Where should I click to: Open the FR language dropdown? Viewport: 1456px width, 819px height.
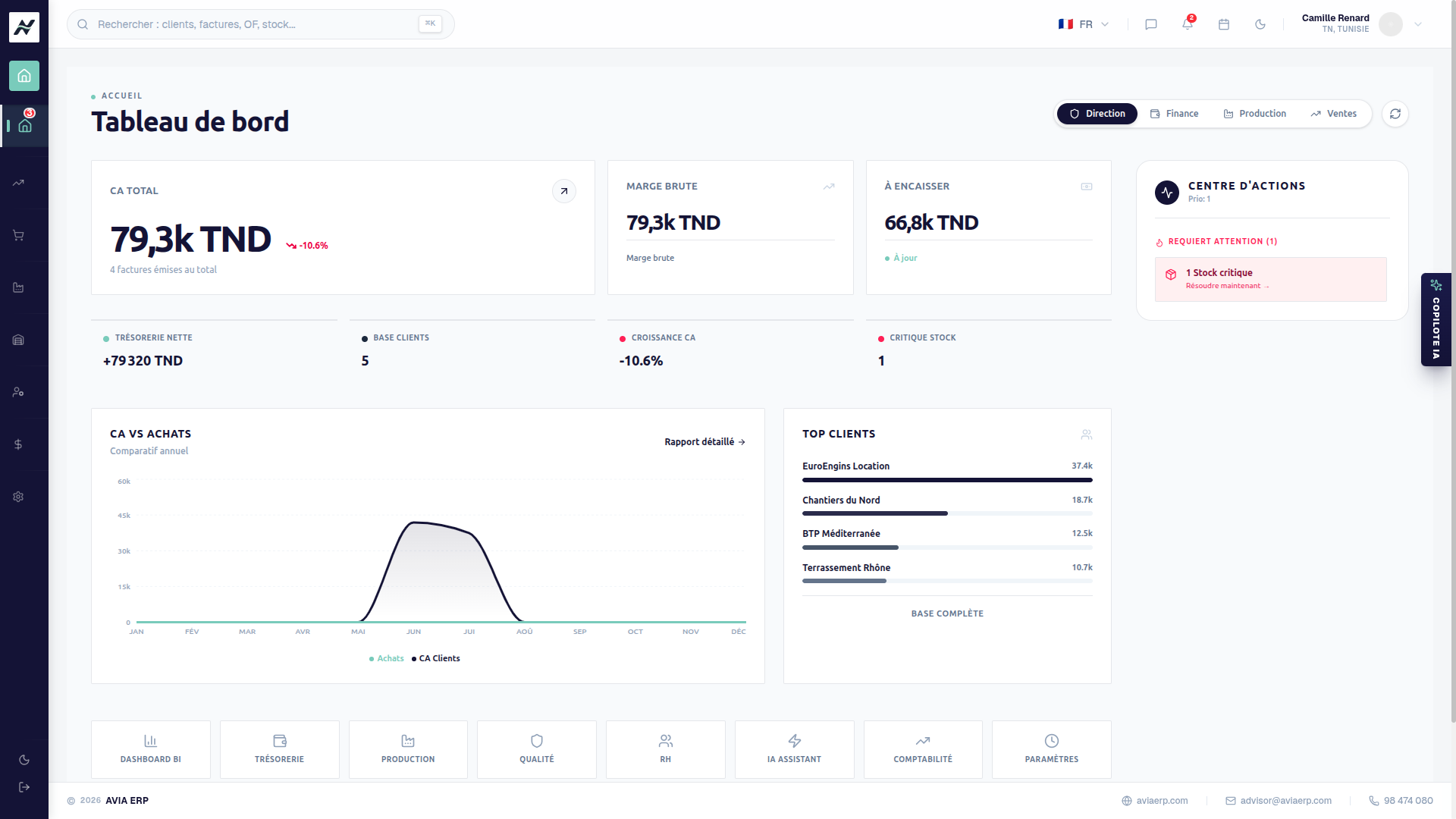coord(1084,24)
